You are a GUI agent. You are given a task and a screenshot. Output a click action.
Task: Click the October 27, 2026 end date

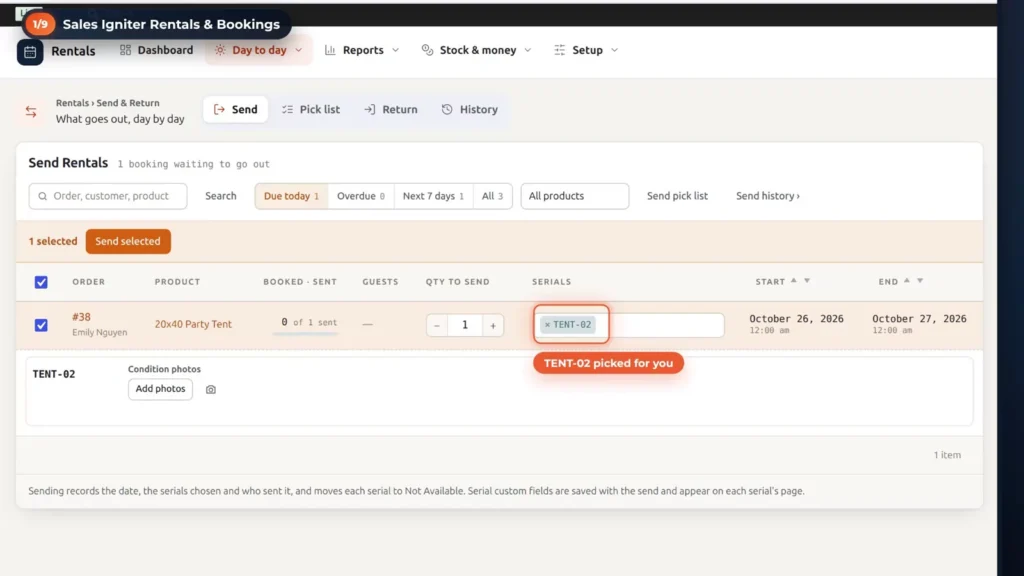[x=919, y=319]
